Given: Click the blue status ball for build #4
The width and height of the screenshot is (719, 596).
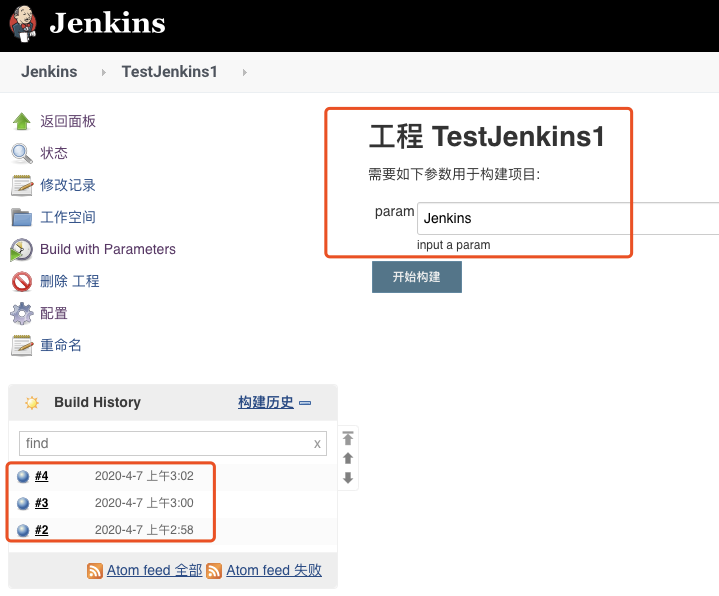Looking at the screenshot, I should 23,477.
